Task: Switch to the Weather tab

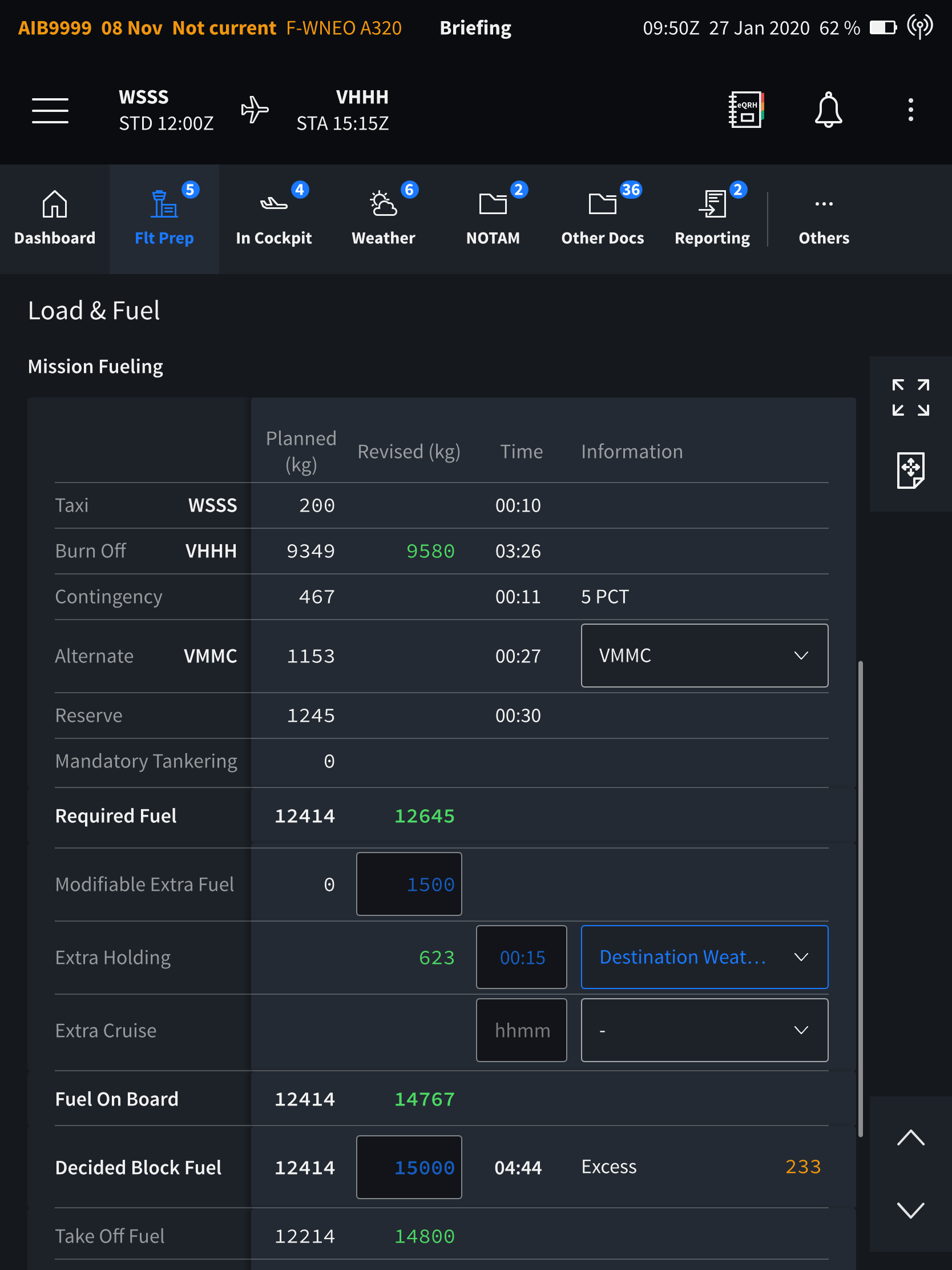Action: pyautogui.click(x=384, y=219)
